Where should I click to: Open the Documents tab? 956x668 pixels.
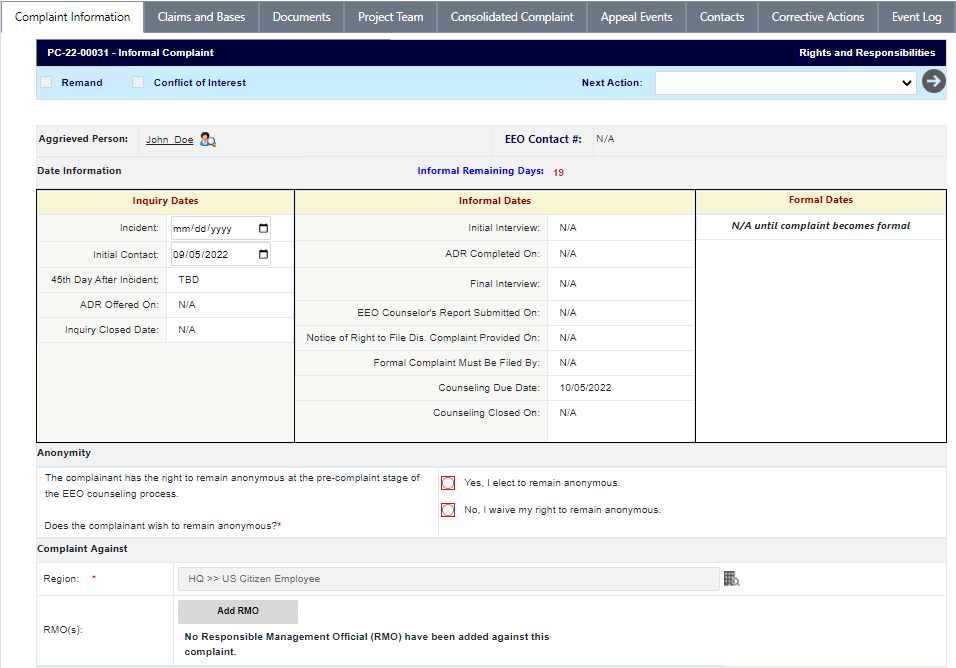tap(301, 17)
